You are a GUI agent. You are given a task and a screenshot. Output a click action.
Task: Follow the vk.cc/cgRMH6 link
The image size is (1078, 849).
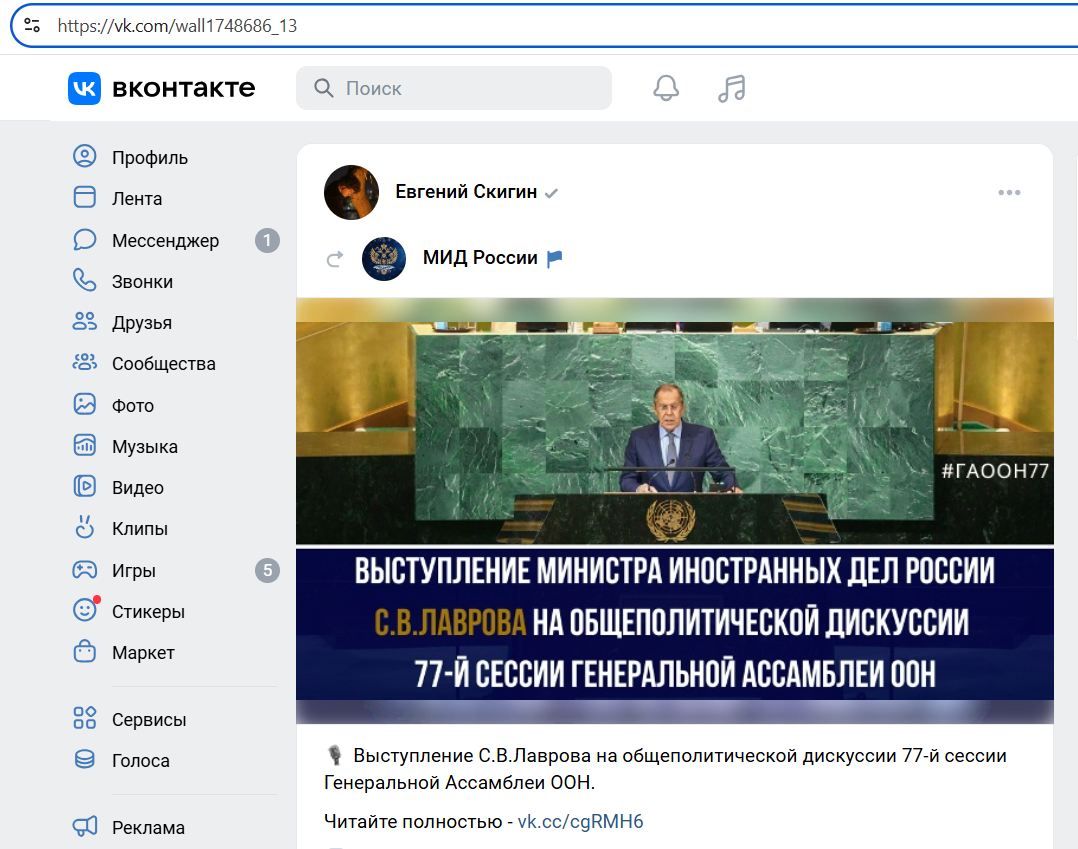pyautogui.click(x=580, y=822)
